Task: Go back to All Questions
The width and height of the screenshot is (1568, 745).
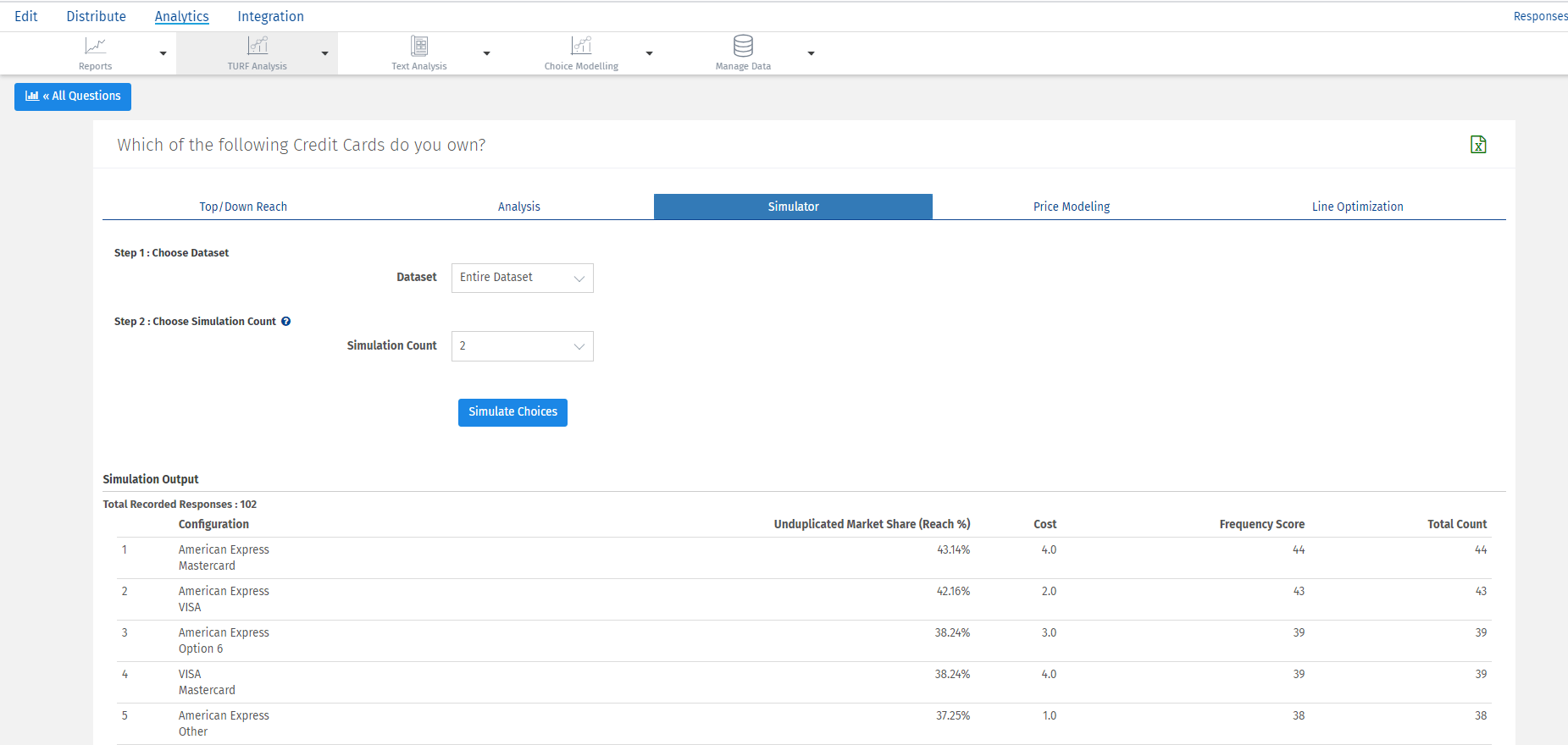Action: coord(73,97)
